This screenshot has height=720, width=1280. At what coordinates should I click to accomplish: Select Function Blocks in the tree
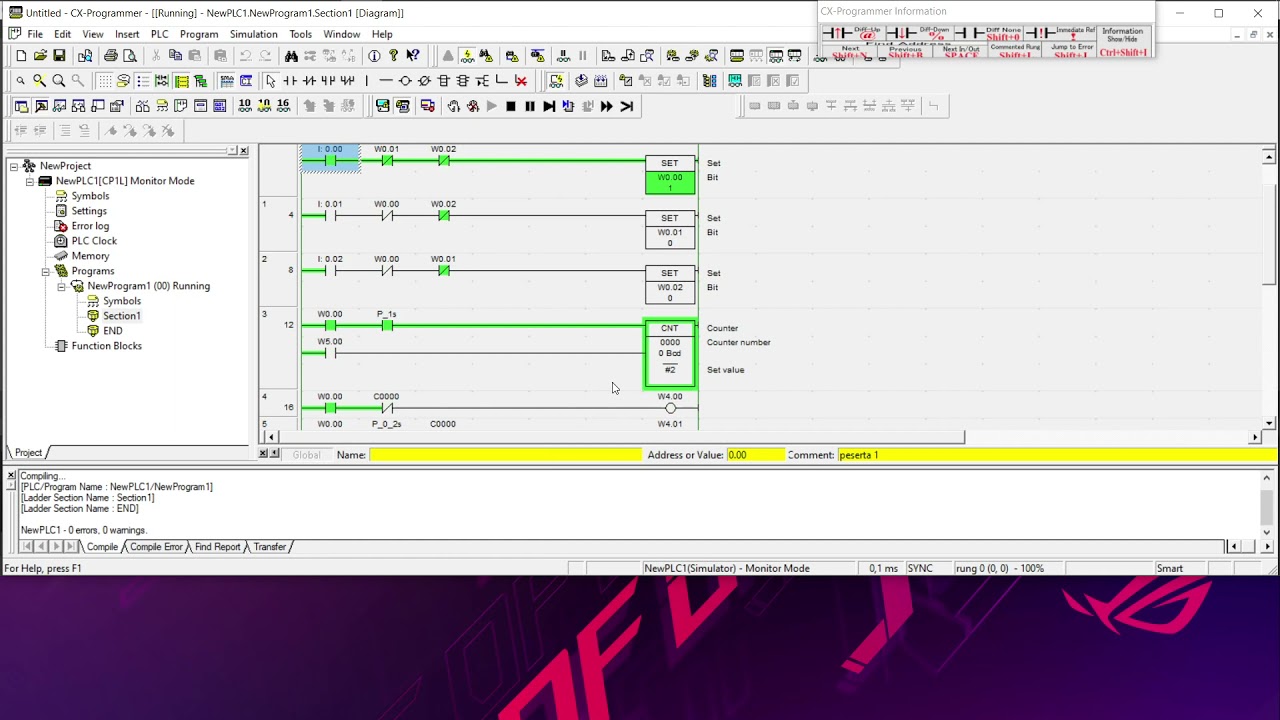(x=106, y=346)
